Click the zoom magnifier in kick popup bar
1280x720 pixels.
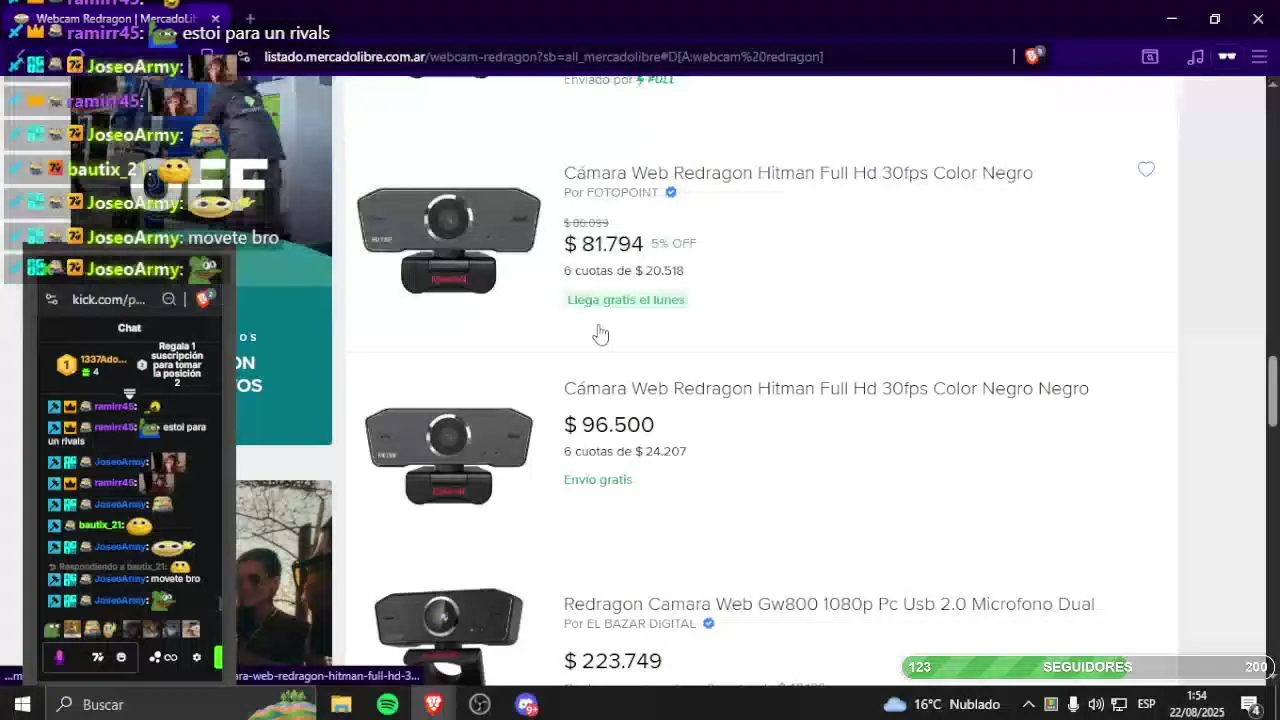point(169,299)
